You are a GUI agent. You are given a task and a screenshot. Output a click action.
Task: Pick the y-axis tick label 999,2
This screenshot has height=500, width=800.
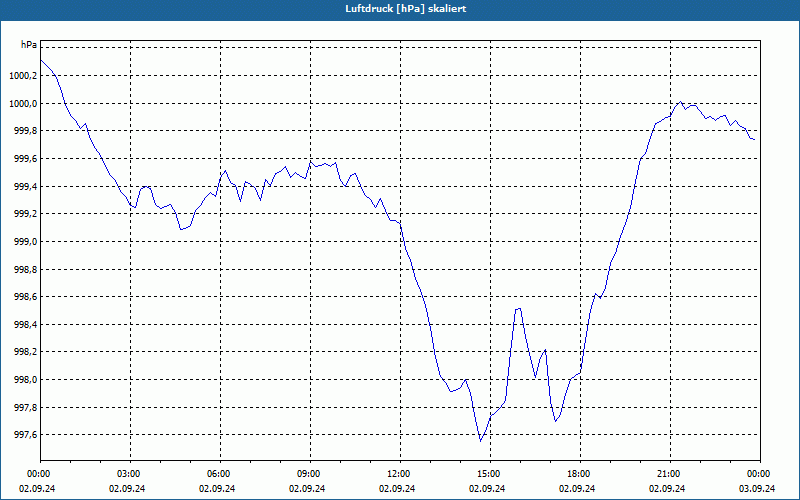coord(25,214)
